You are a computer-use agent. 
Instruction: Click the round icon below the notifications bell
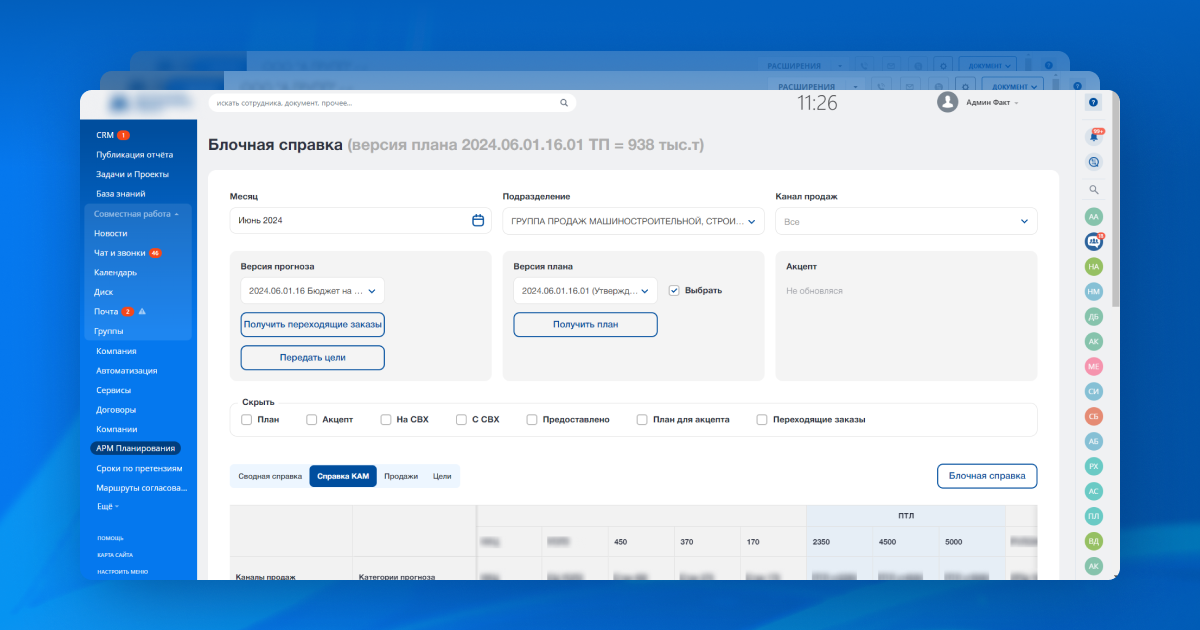[1094, 162]
